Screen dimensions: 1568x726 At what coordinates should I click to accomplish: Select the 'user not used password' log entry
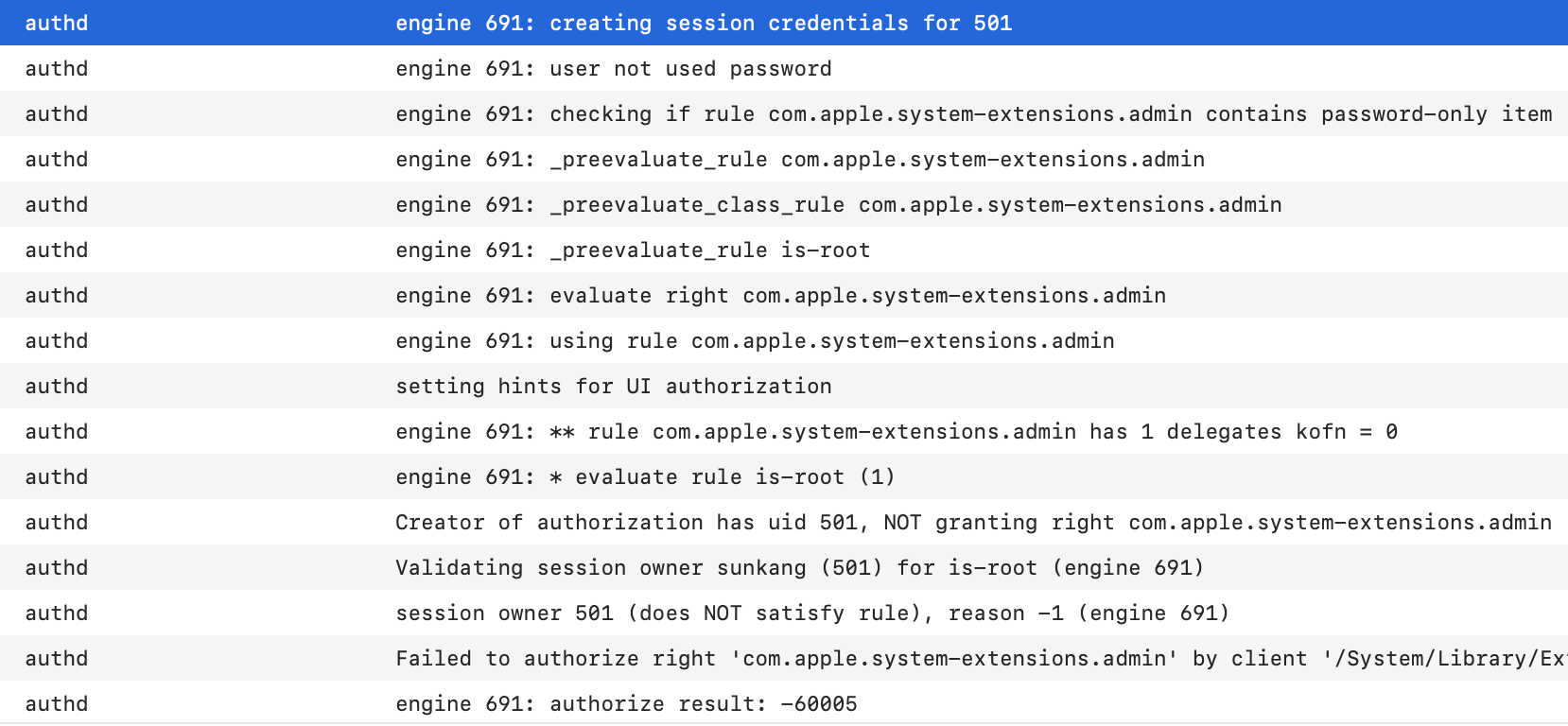[x=614, y=68]
